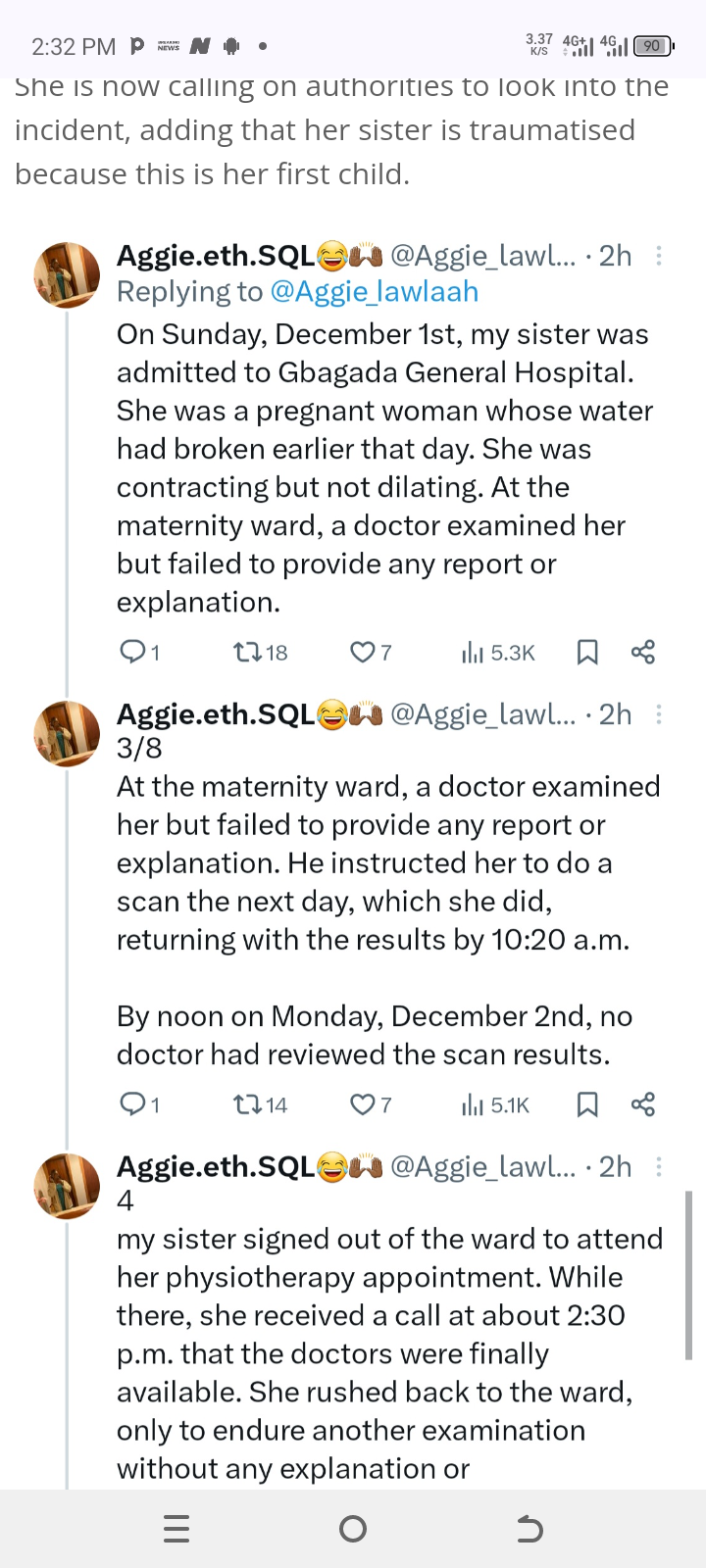Like the tweet about Gbagada General Hospital
The width and height of the screenshot is (706, 1568).
[x=363, y=652]
